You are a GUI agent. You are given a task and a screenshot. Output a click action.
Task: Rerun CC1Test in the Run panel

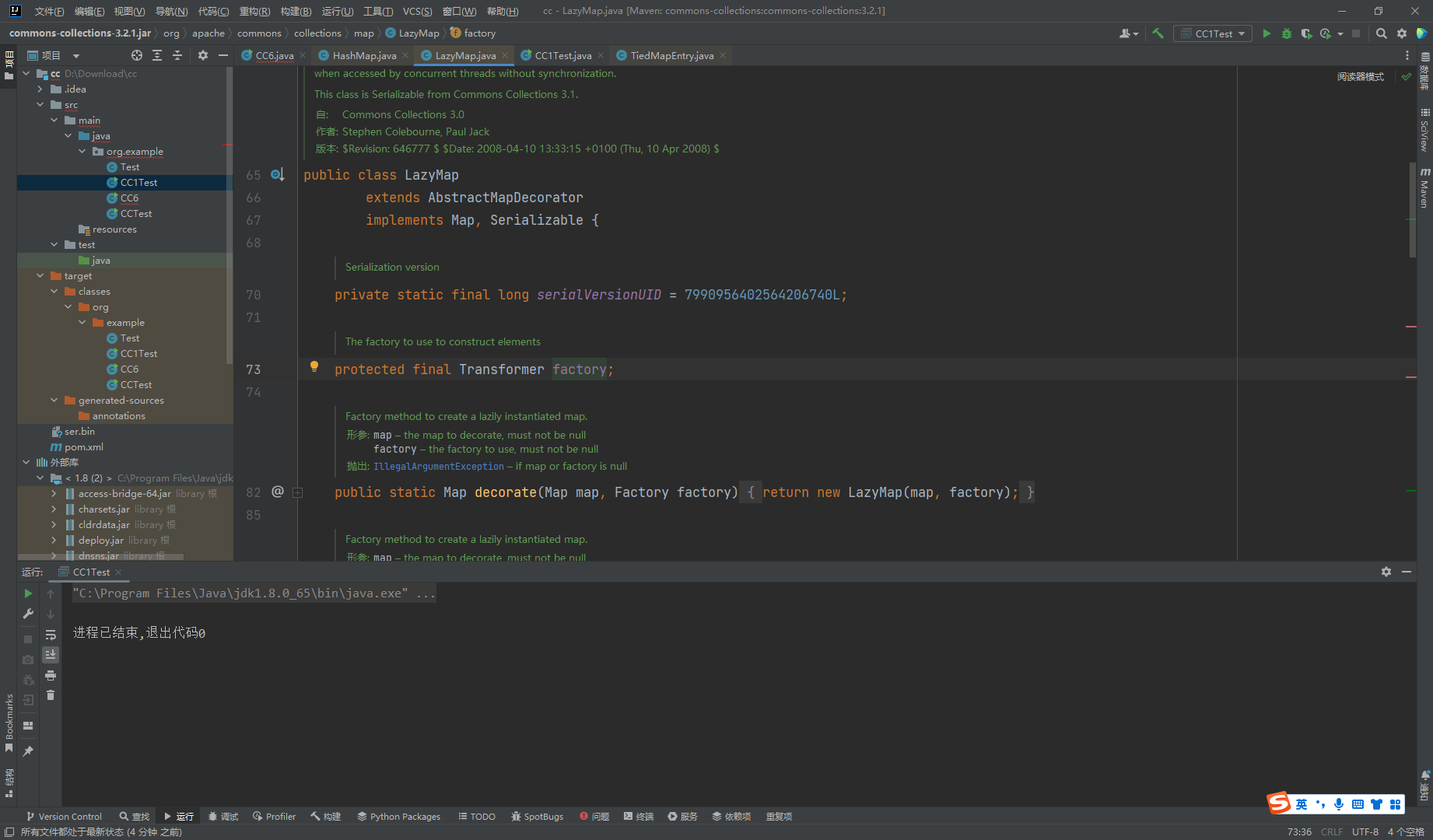coord(28,593)
